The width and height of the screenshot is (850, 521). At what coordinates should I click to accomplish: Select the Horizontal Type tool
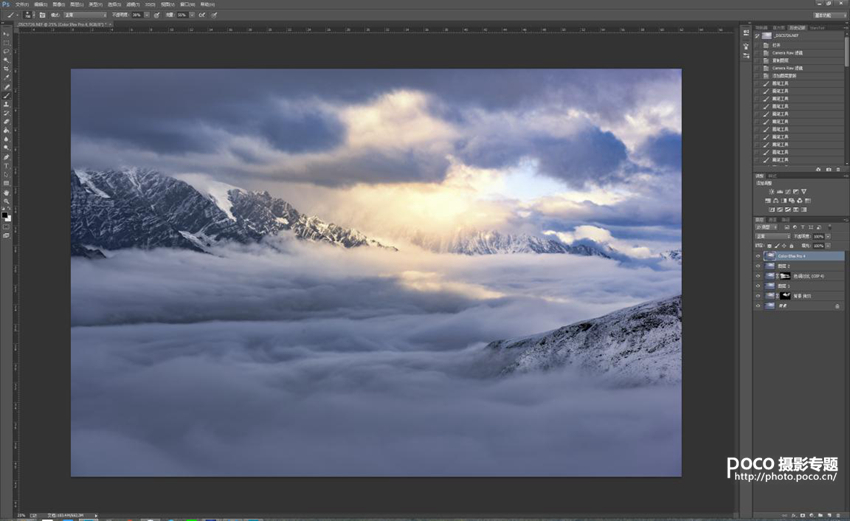click(7, 165)
